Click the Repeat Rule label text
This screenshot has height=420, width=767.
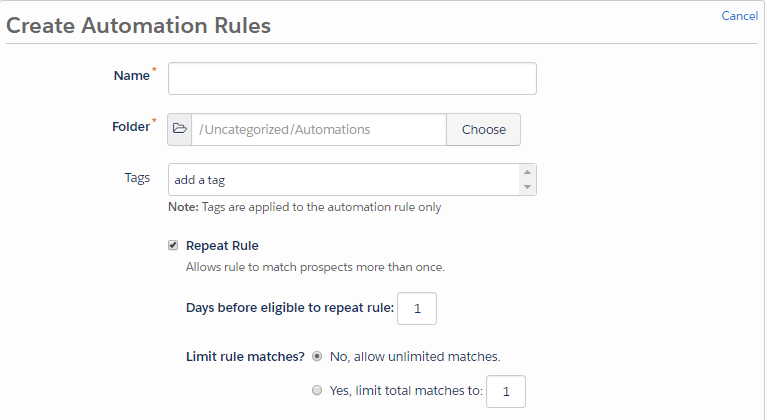pyautogui.click(x=222, y=245)
